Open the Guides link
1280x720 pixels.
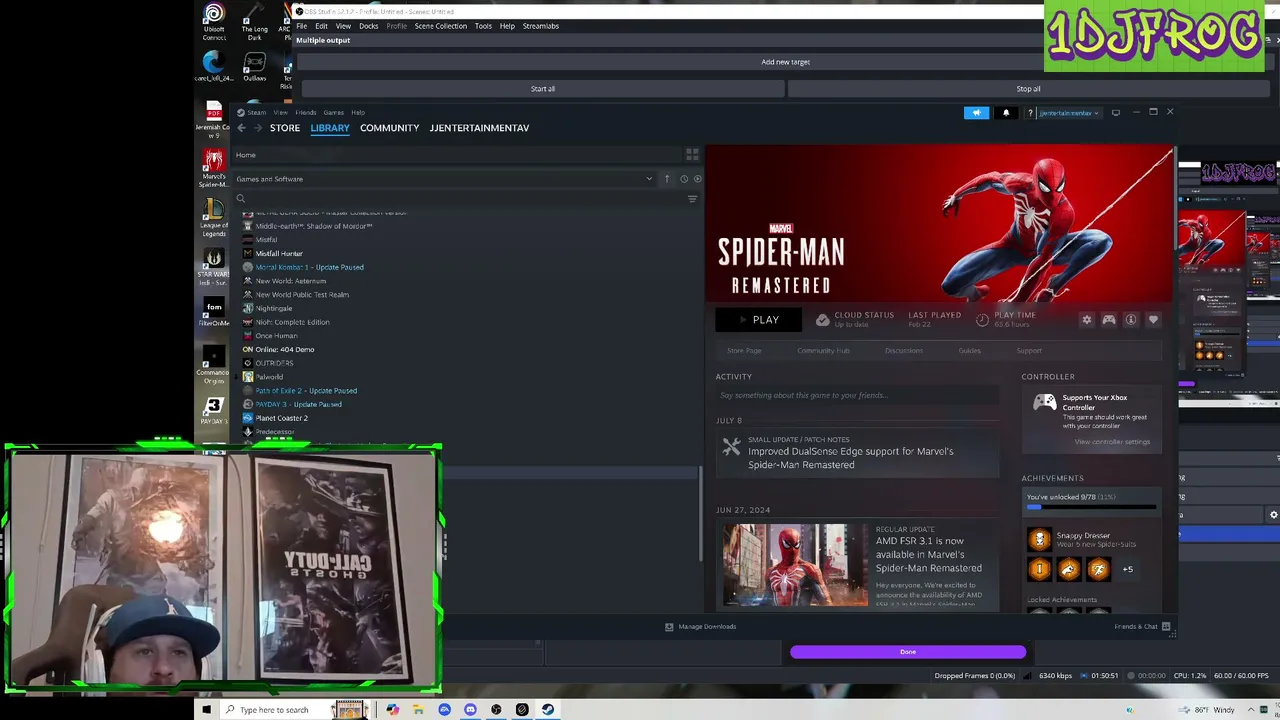970,351
